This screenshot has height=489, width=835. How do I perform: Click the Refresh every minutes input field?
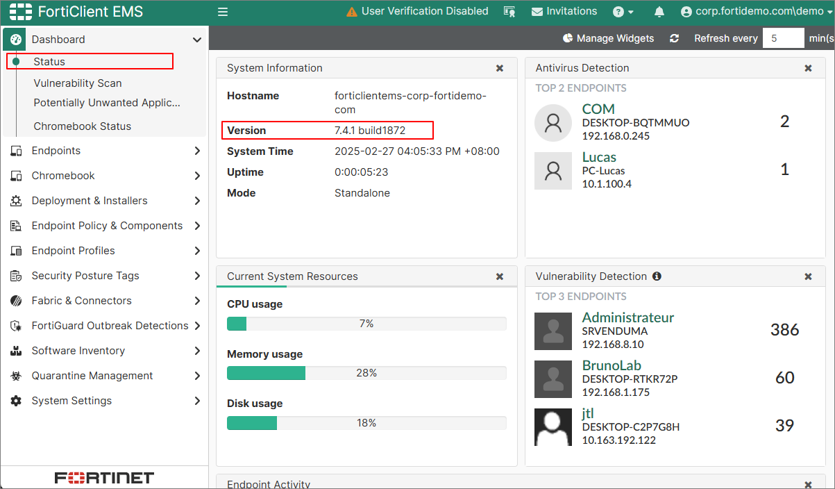783,38
